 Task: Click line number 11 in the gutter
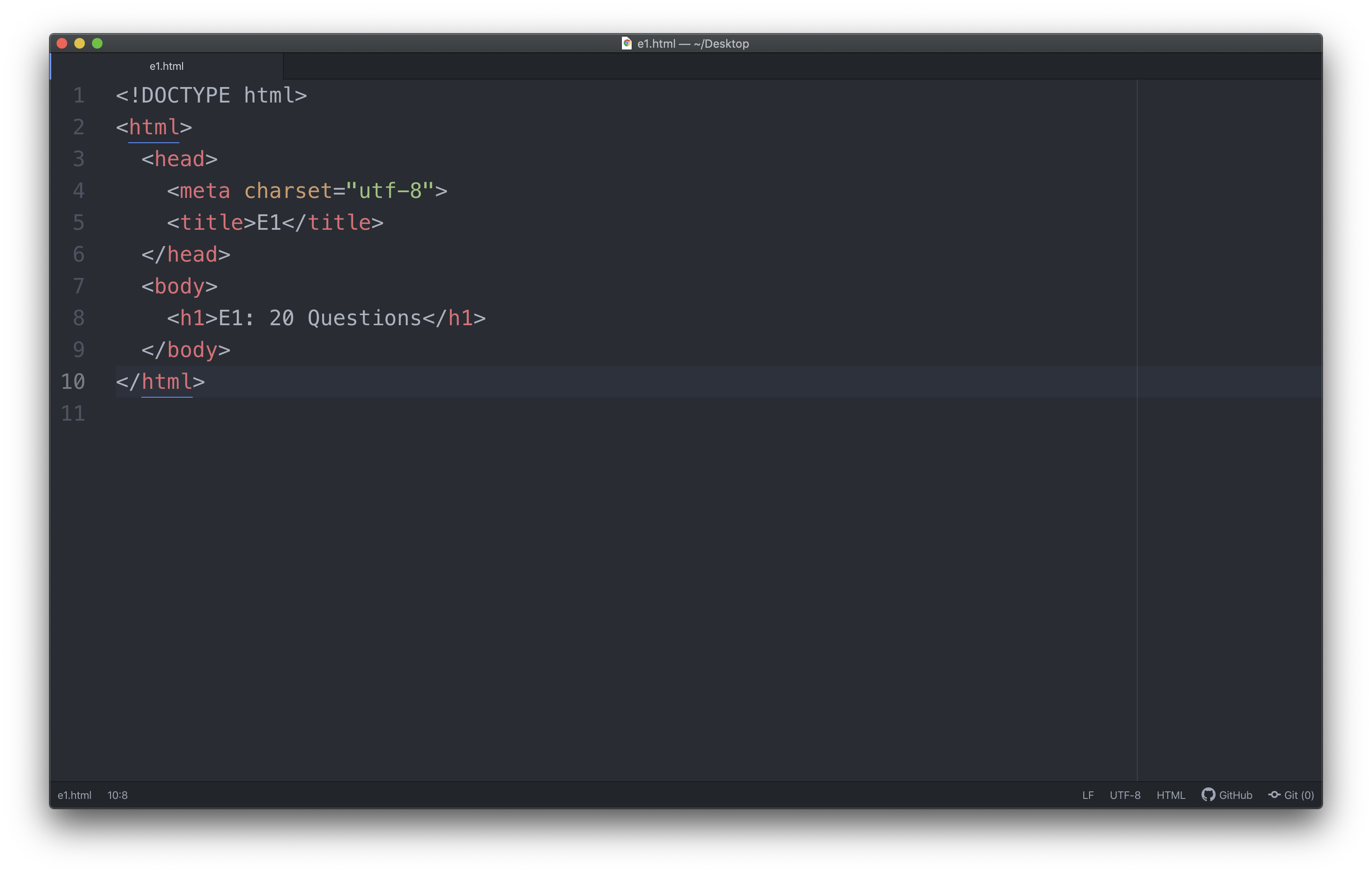point(73,414)
